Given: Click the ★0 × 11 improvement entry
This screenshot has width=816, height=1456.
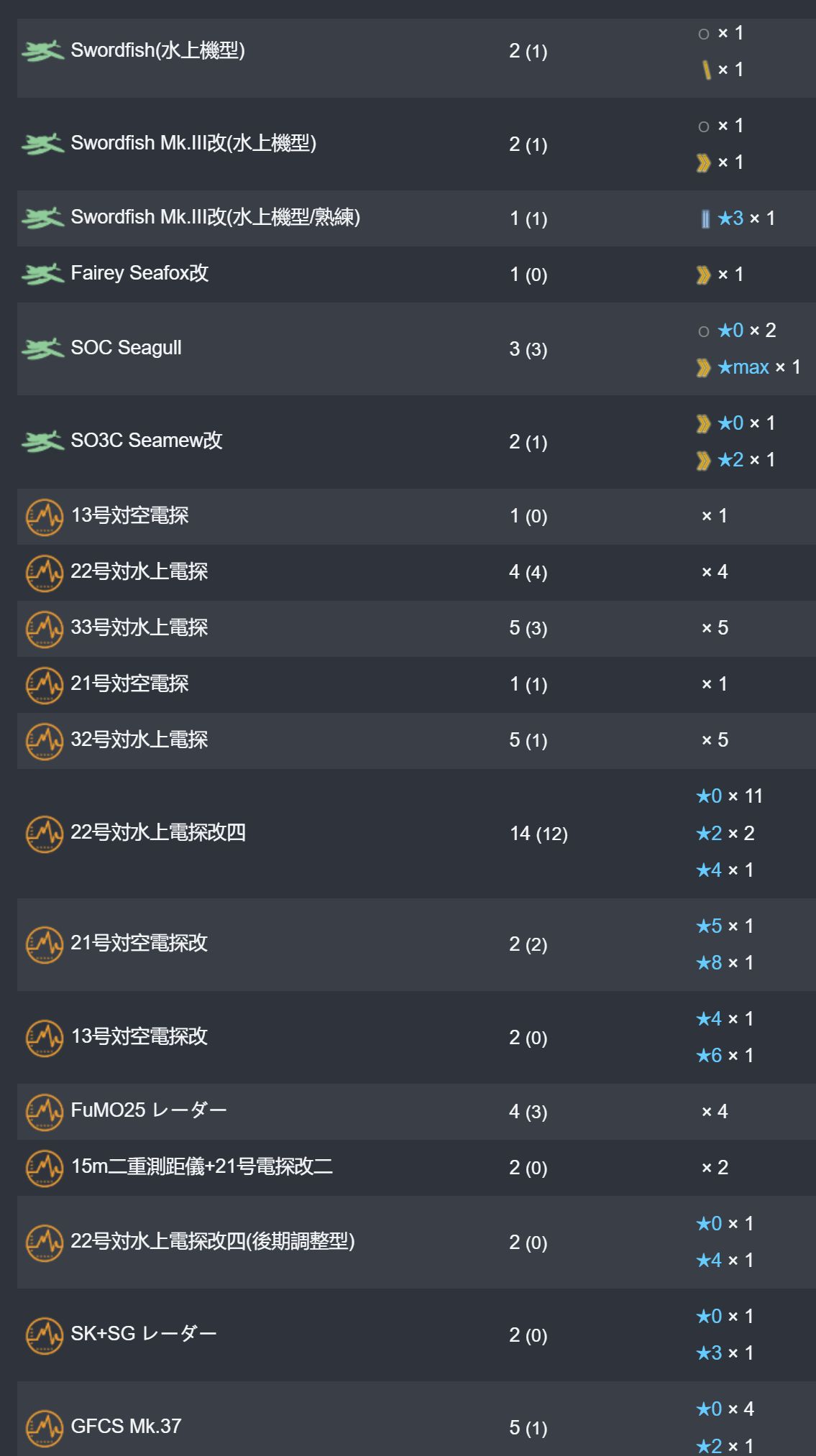Looking at the screenshot, I should pyautogui.click(x=729, y=796).
